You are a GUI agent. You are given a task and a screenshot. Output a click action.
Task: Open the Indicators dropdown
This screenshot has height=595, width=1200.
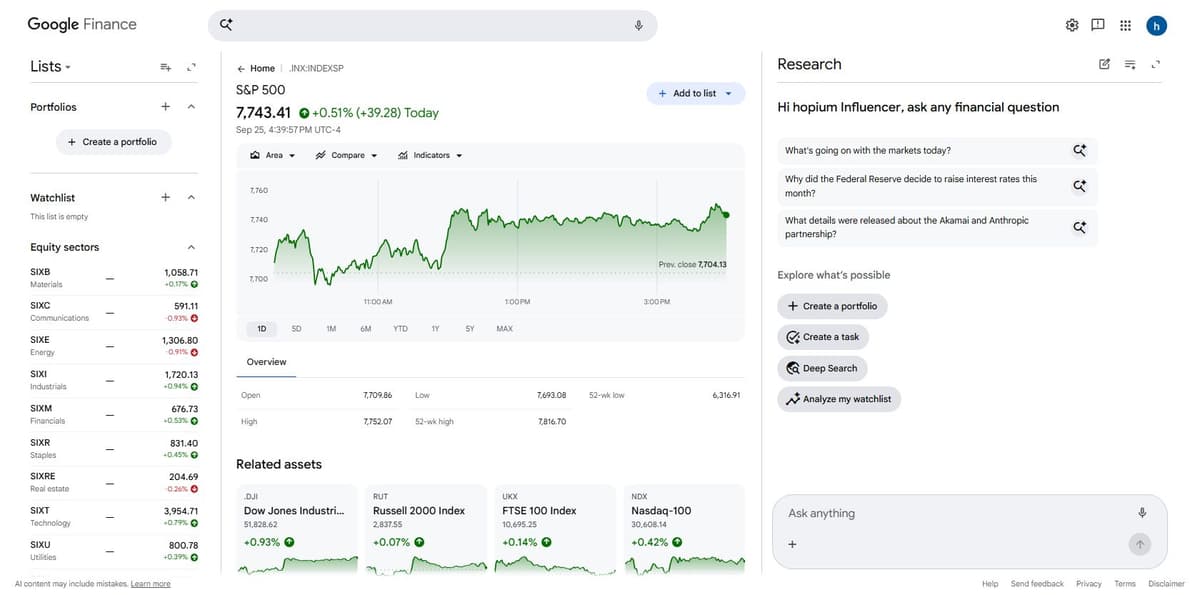430,155
